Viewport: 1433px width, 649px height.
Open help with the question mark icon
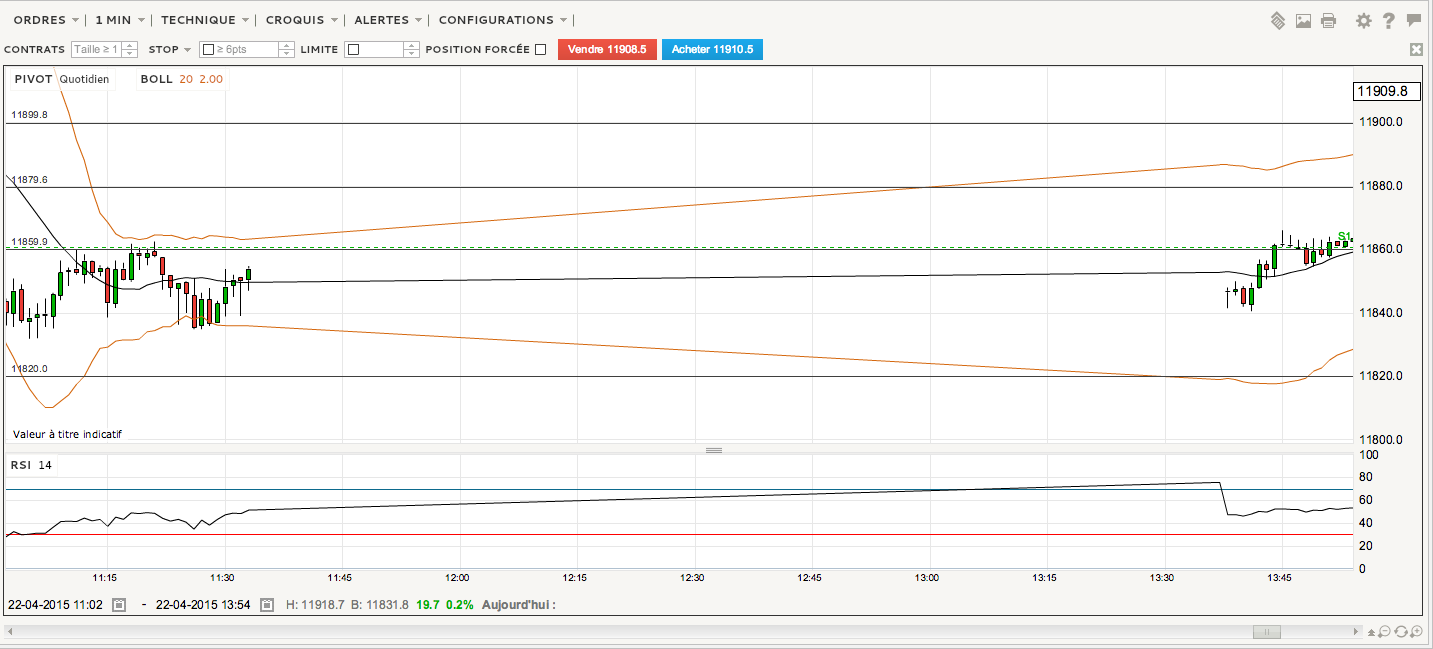[1388, 20]
